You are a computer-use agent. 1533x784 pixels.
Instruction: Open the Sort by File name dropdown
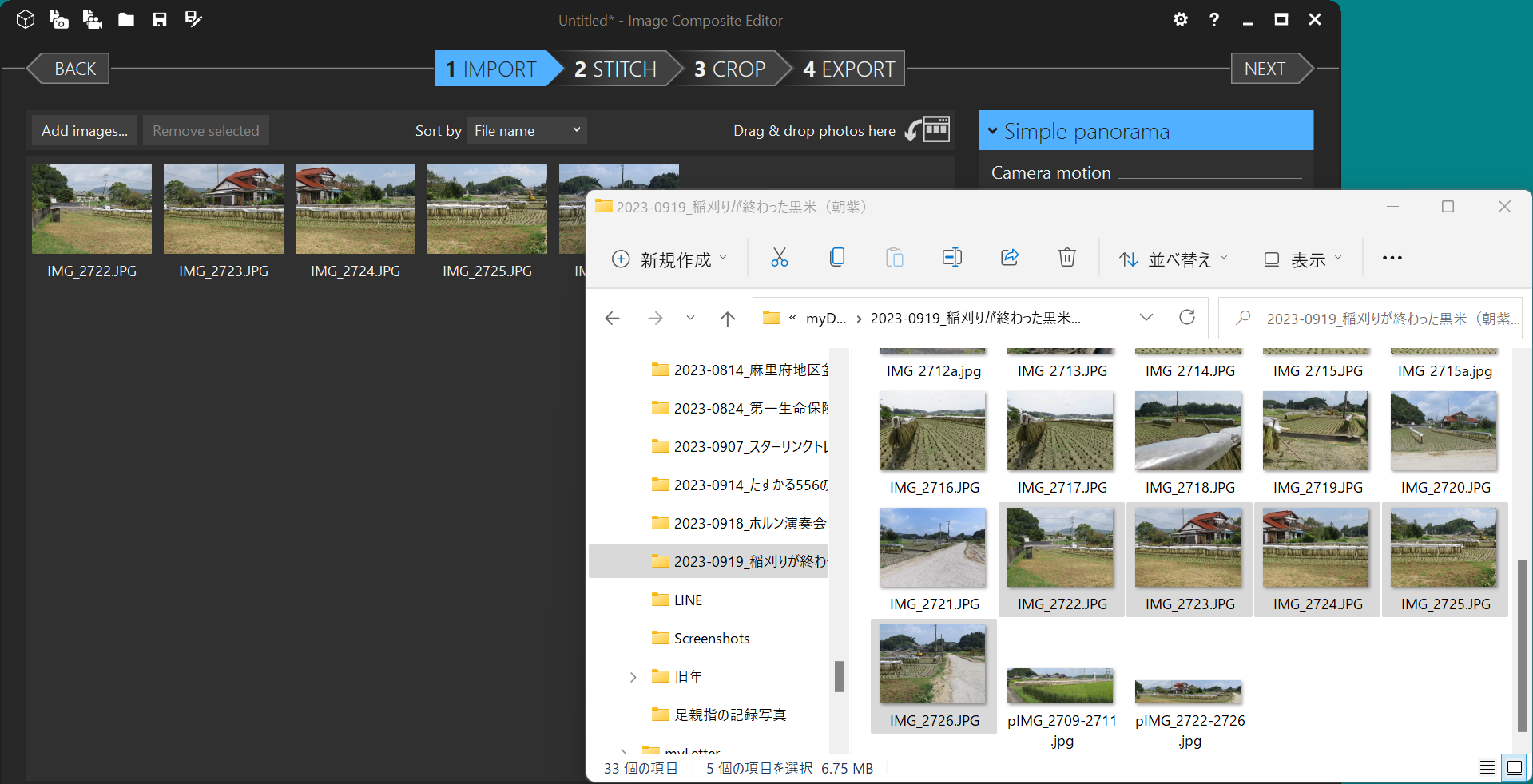click(526, 130)
